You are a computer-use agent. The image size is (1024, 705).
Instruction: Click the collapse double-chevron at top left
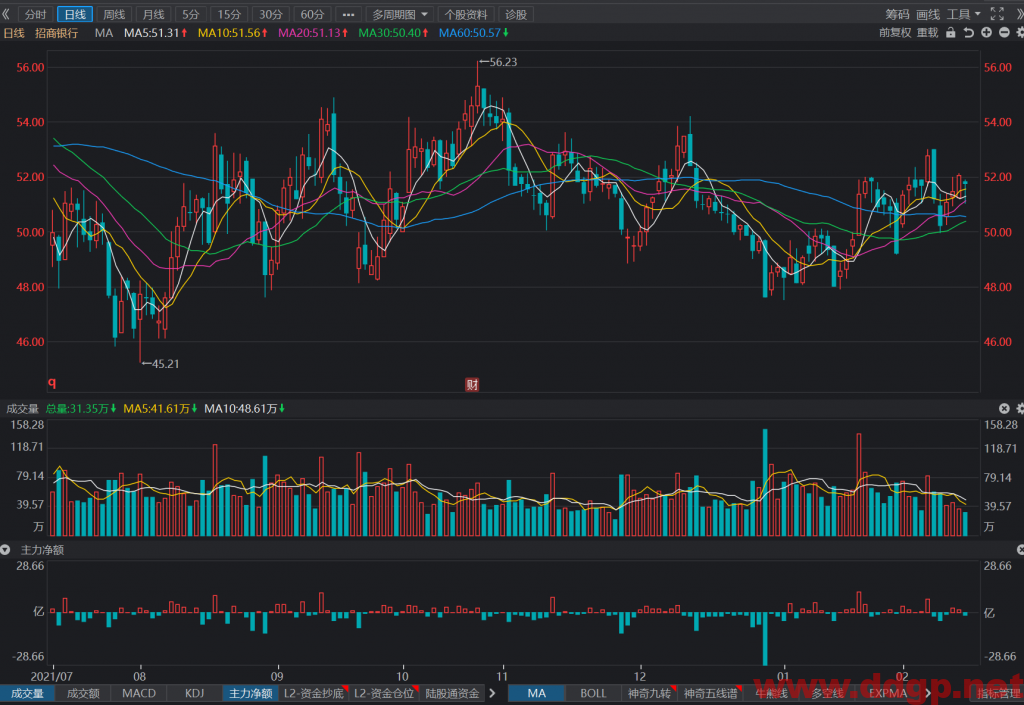6,14
